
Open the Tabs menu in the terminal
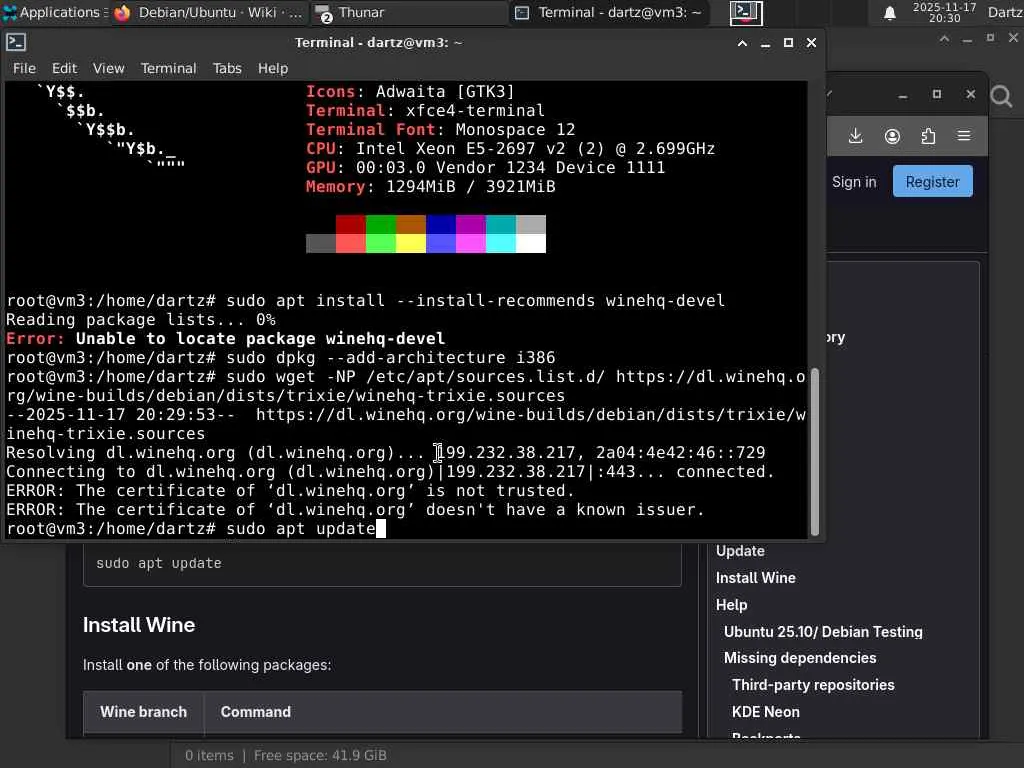pos(227,69)
